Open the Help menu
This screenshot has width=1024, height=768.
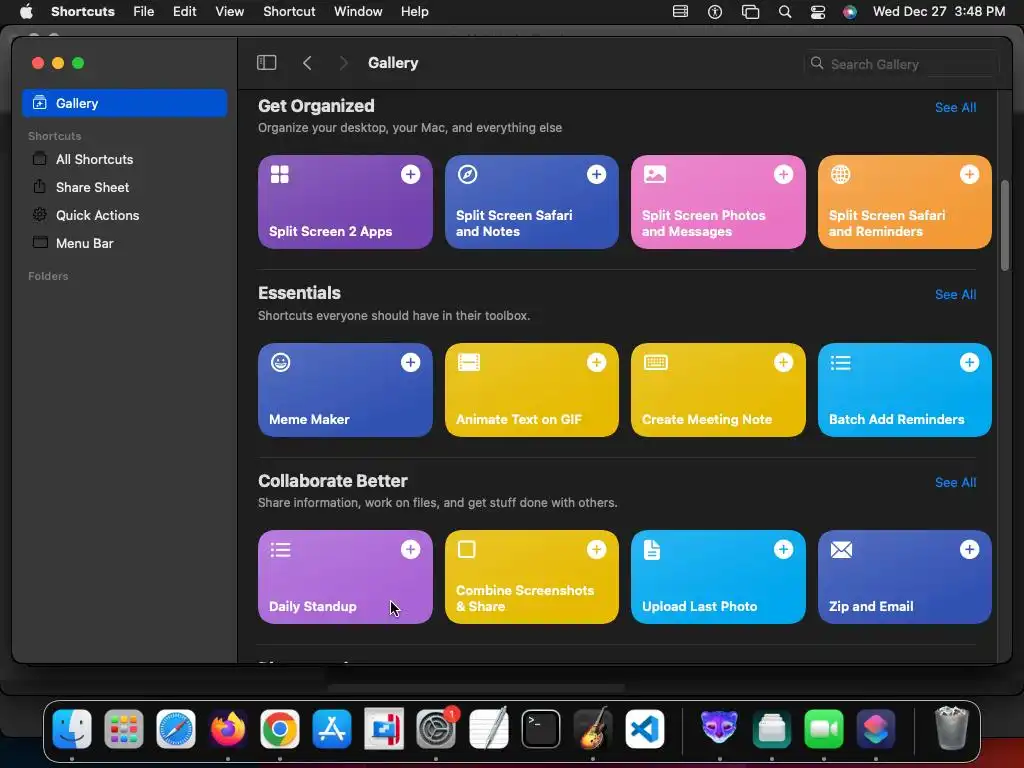[415, 11]
